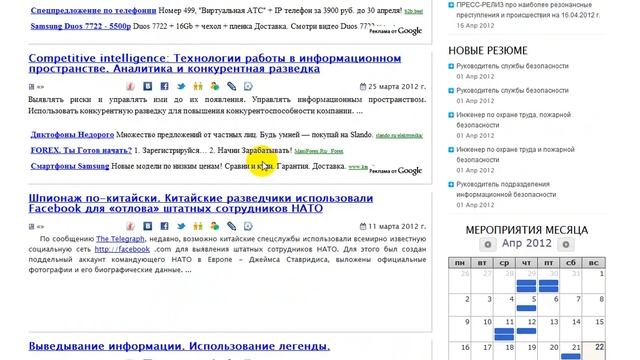Click green-globe user icon under Competitive intelligence article
This screenshot has width=640, height=360.
point(215,87)
